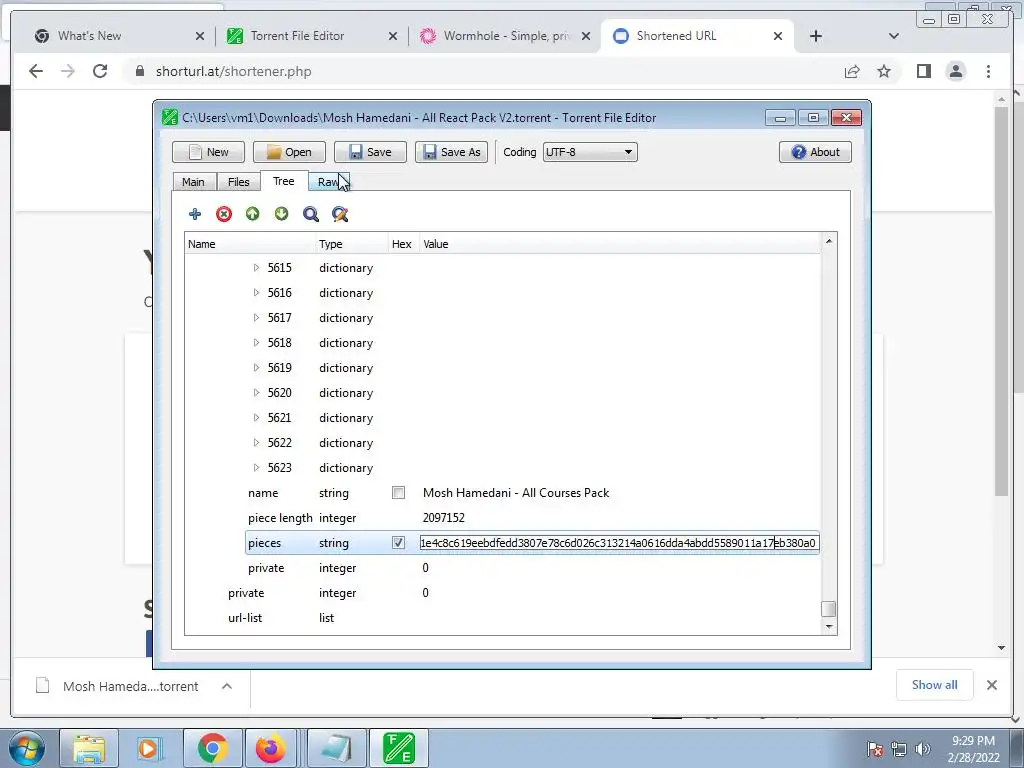This screenshot has height=768, width=1024.
Task: Close the Torrent File Editor browser tab
Action: [392, 37]
